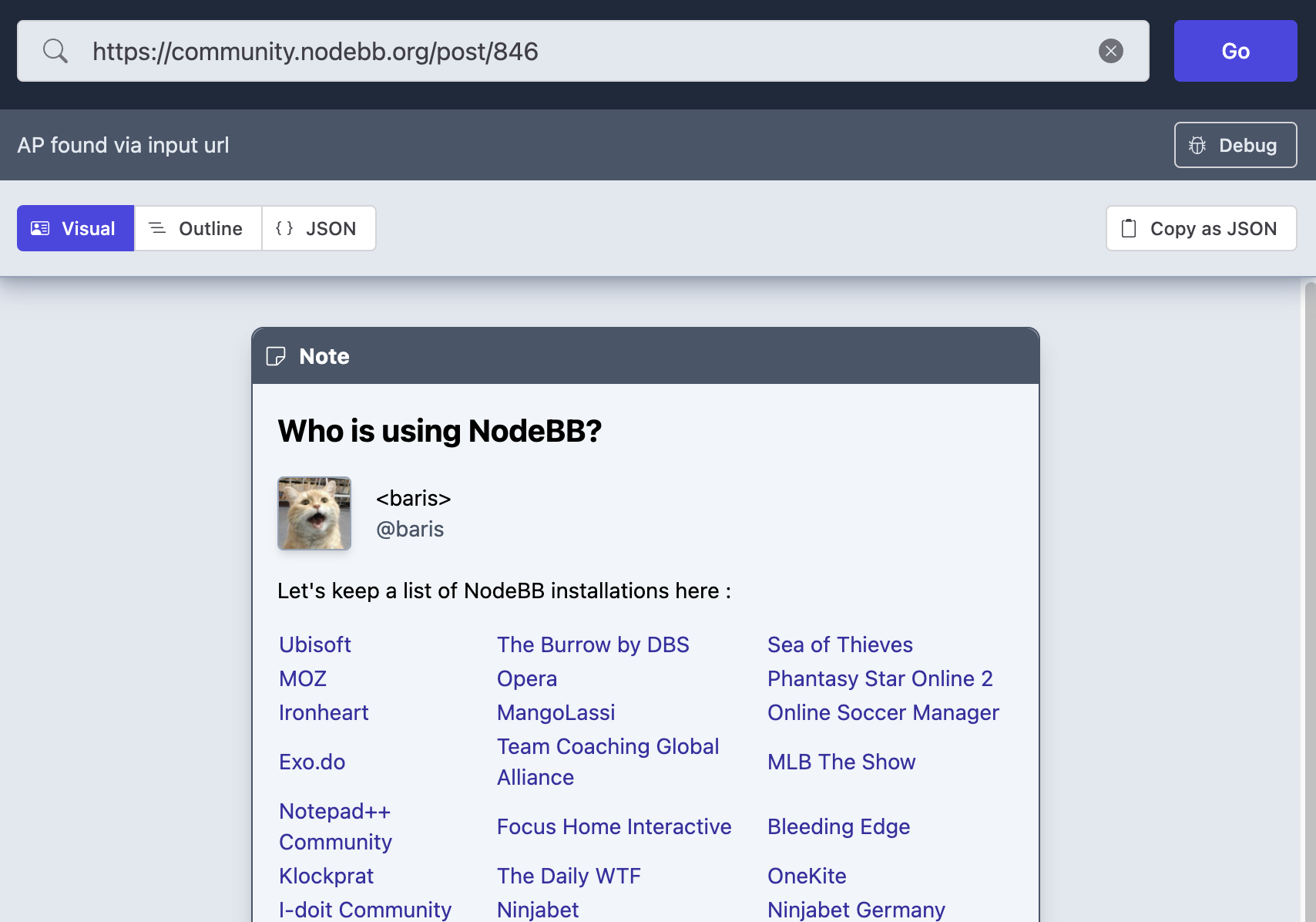Open the Ninjabet Germany link

pos(856,910)
